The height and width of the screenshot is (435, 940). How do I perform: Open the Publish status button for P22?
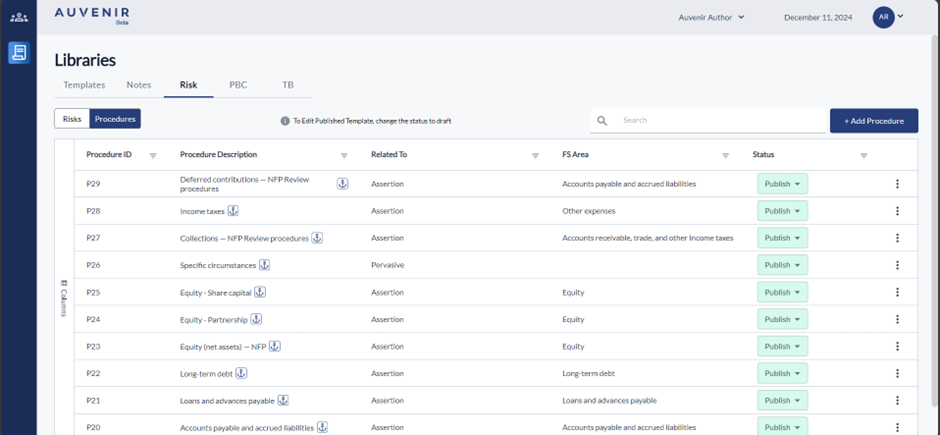782,373
